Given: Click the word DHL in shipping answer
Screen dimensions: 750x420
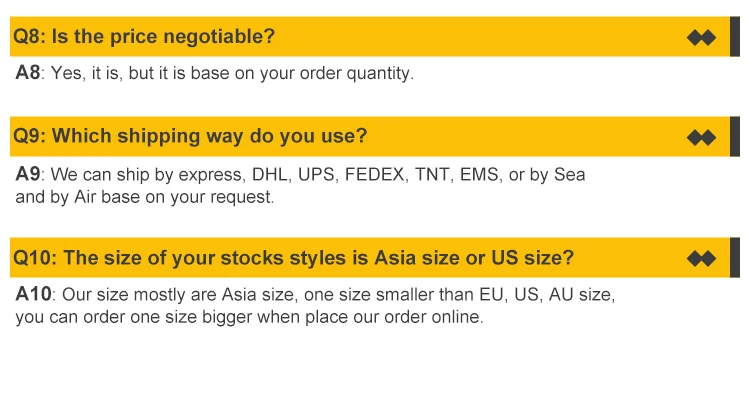Looking at the screenshot, I should [269, 175].
